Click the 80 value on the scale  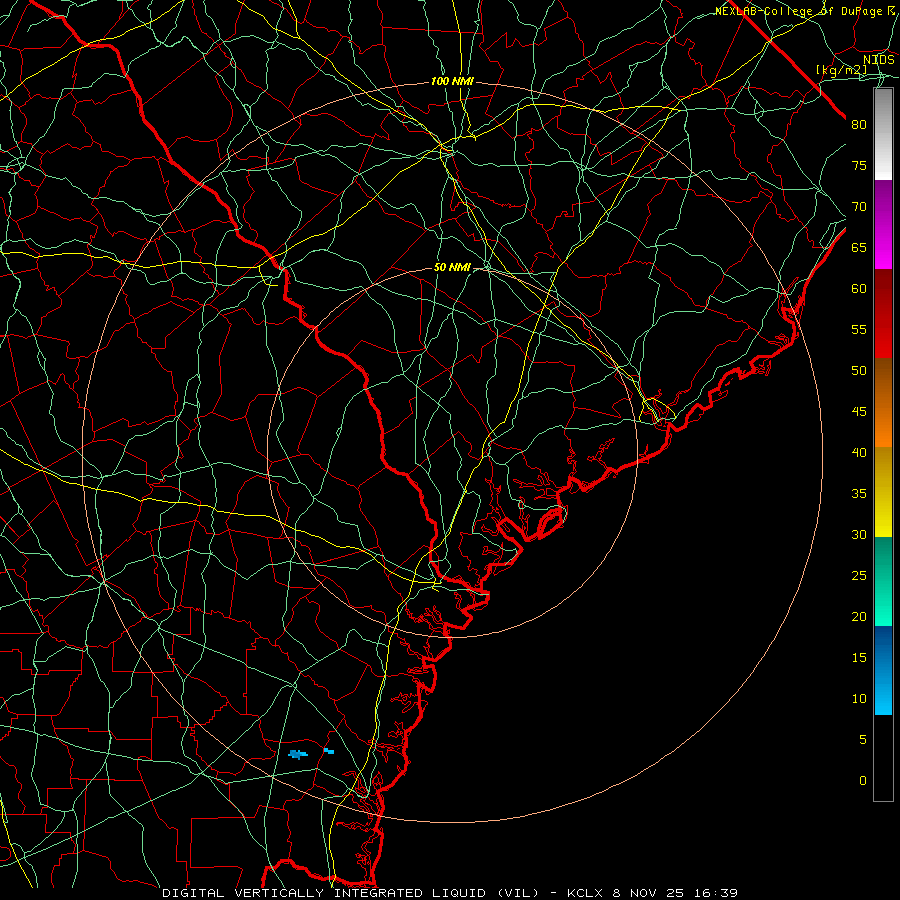859,125
